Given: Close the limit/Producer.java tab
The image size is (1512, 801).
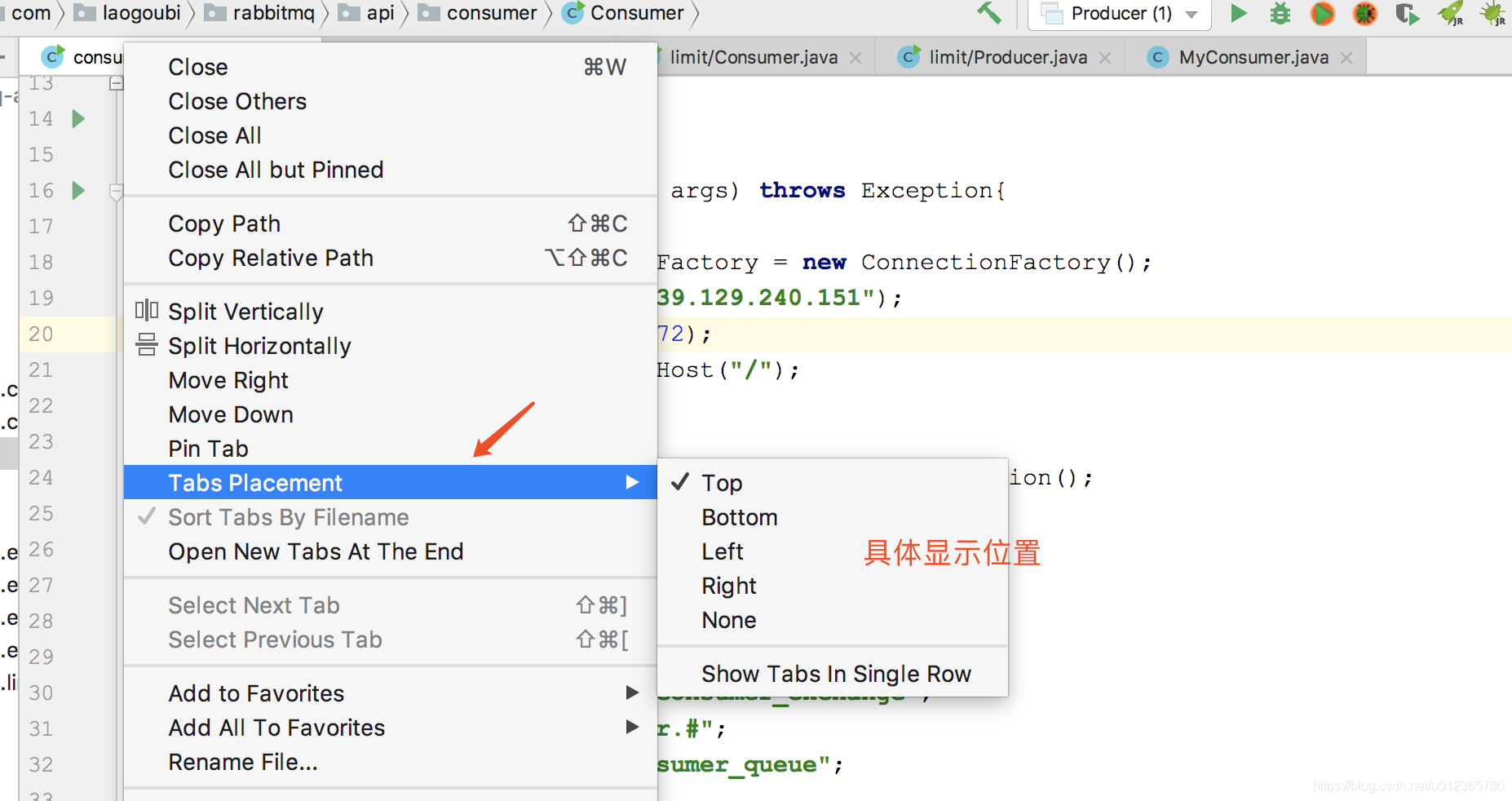Looking at the screenshot, I should 1105,58.
